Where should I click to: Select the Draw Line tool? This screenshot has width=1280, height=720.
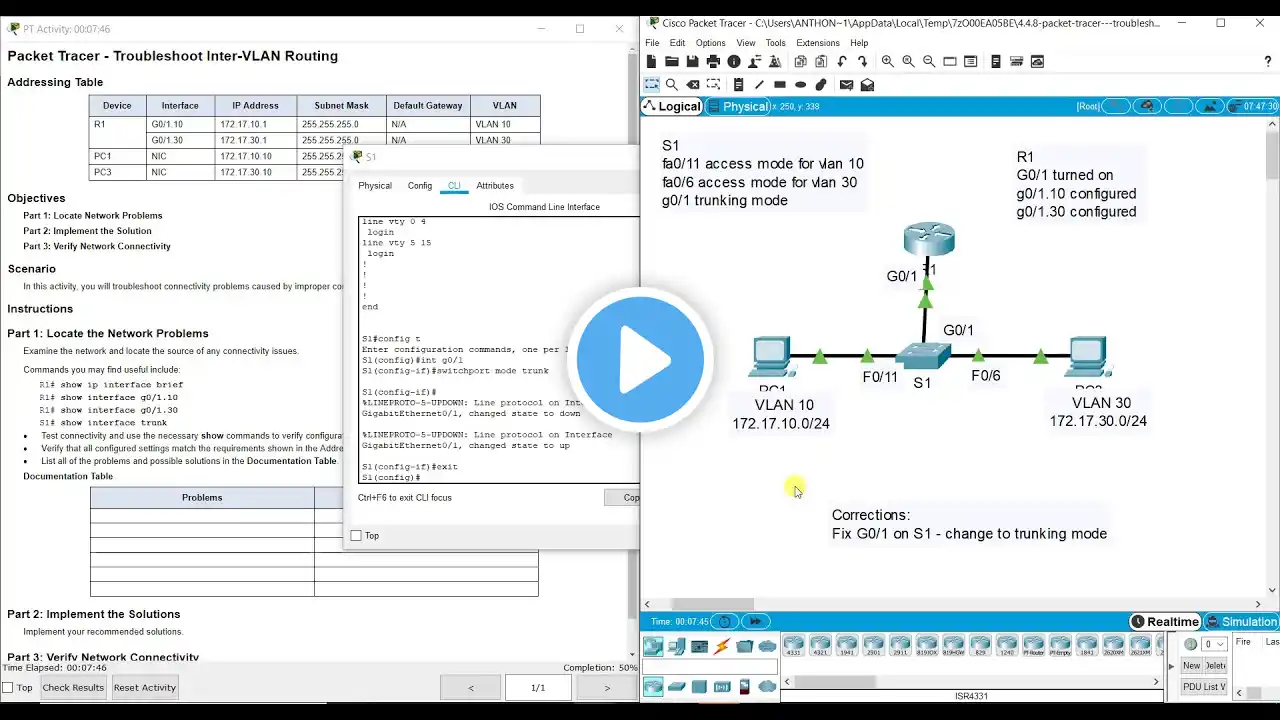[x=759, y=85]
